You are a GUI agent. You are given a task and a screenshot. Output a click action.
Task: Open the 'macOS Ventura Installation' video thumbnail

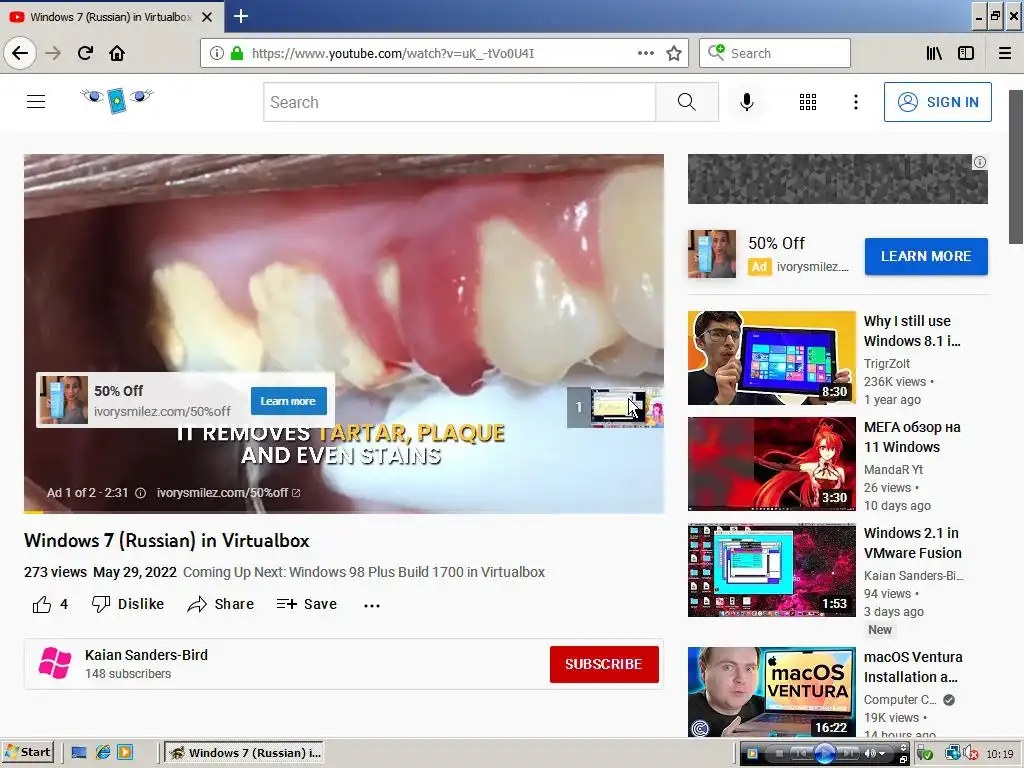click(x=771, y=692)
